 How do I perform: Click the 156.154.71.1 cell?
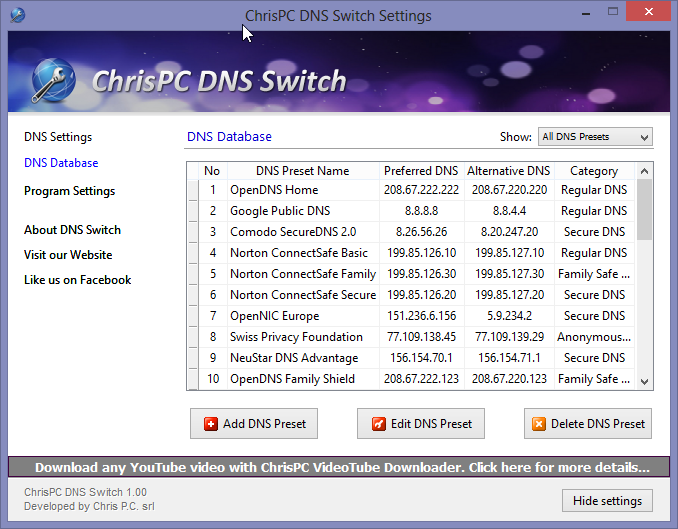click(509, 358)
